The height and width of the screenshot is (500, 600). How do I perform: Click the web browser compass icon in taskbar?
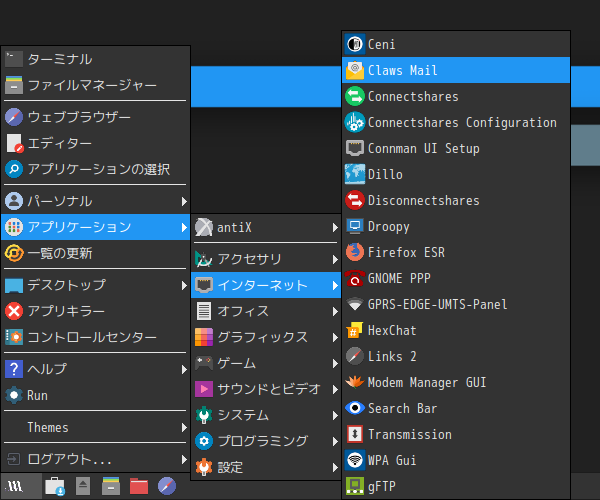167,487
